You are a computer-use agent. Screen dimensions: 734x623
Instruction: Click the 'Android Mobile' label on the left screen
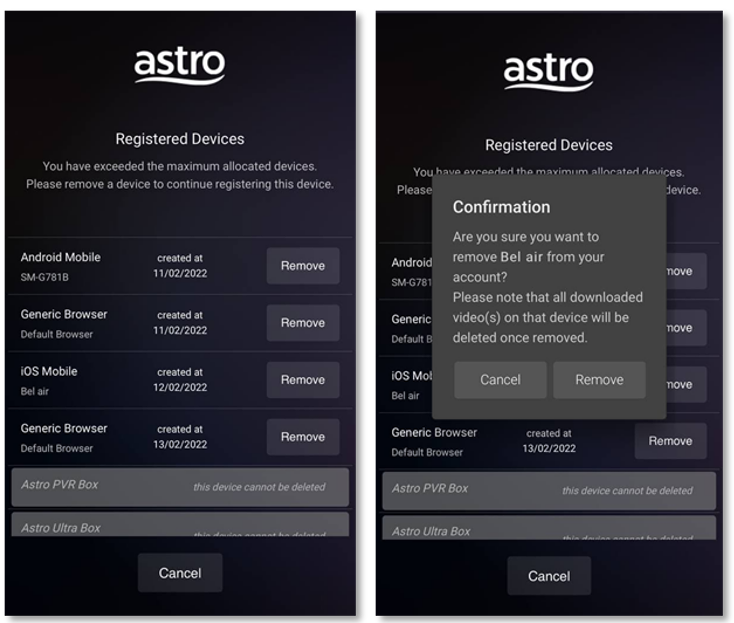[60, 257]
